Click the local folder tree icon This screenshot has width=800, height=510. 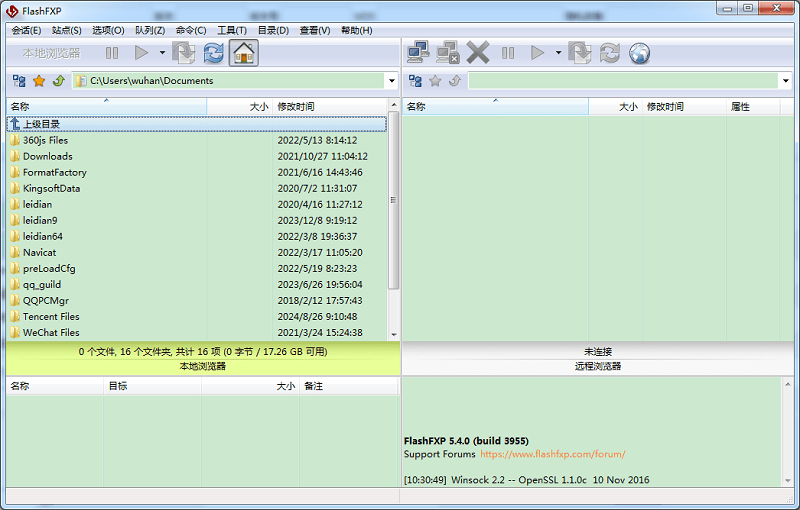19,81
